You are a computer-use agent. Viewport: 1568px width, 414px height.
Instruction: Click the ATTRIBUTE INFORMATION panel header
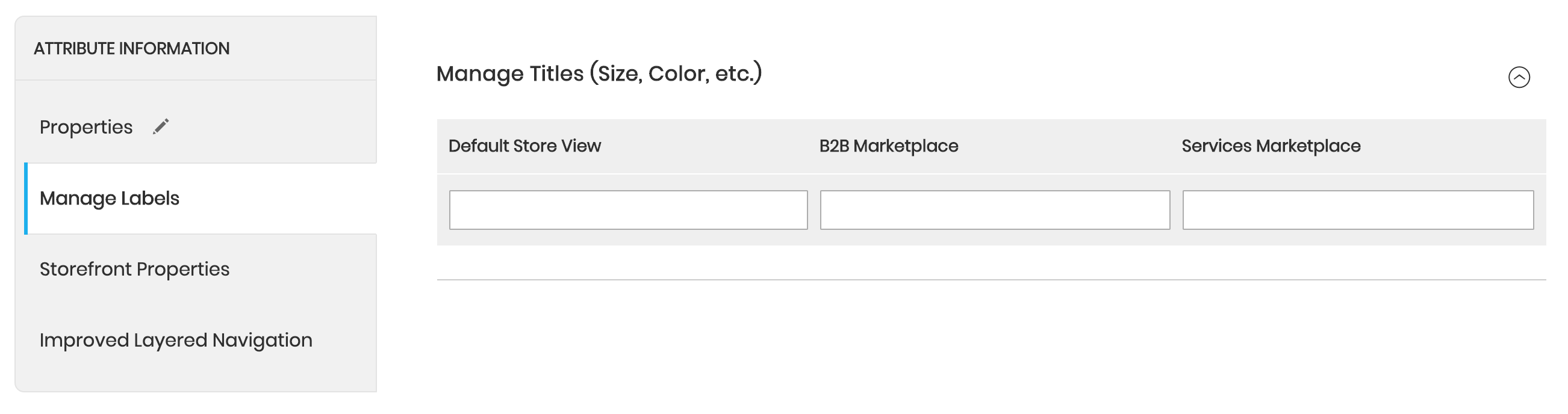pos(196,49)
